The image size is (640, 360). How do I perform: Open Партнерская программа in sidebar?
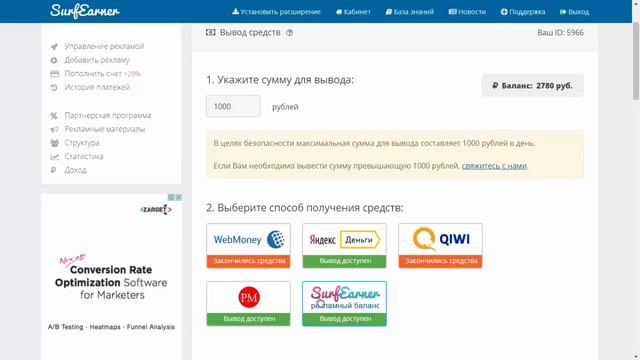108,116
